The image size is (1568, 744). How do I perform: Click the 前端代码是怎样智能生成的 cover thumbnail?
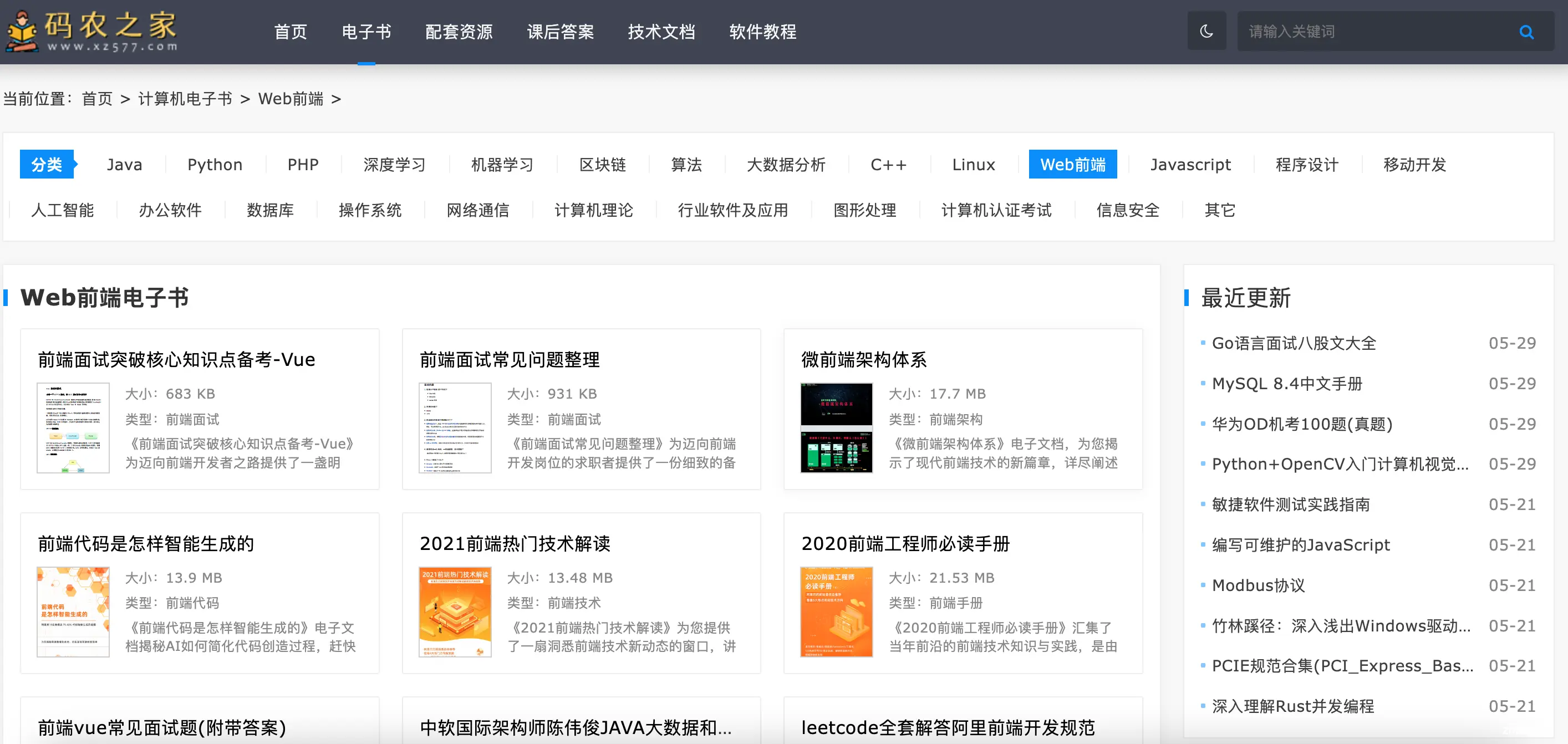click(x=73, y=611)
